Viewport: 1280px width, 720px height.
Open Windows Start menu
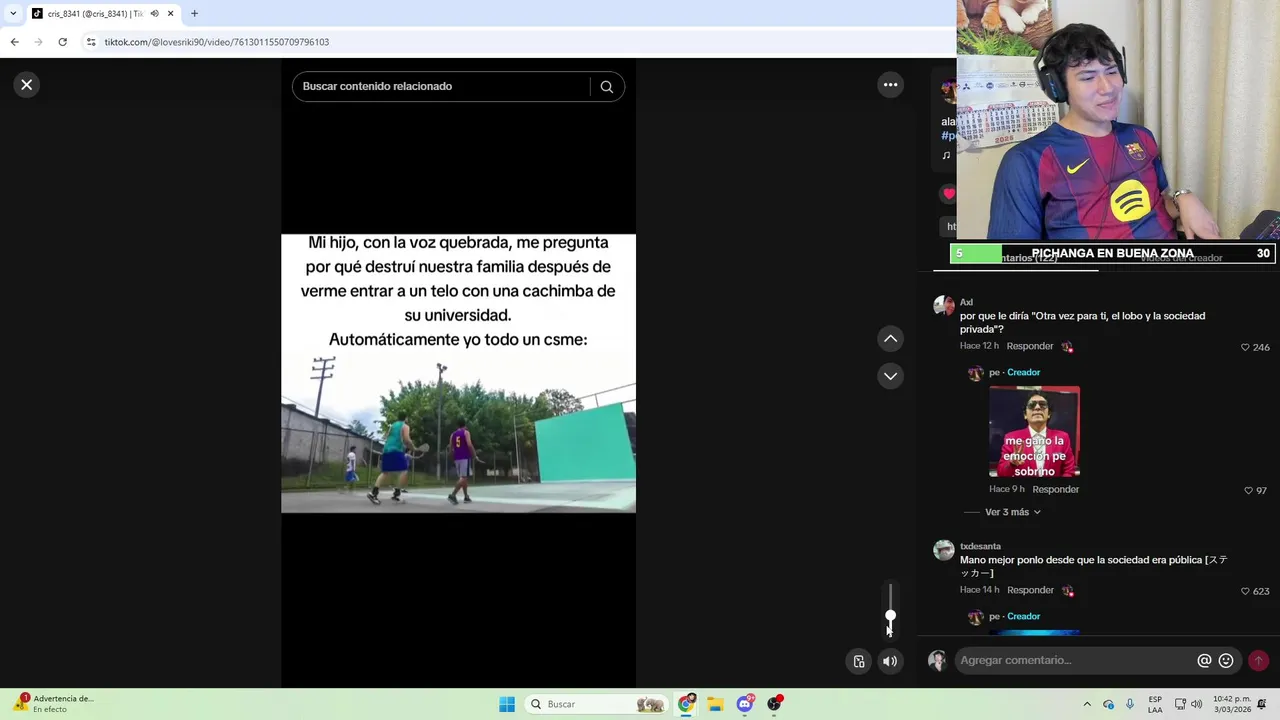[507, 704]
